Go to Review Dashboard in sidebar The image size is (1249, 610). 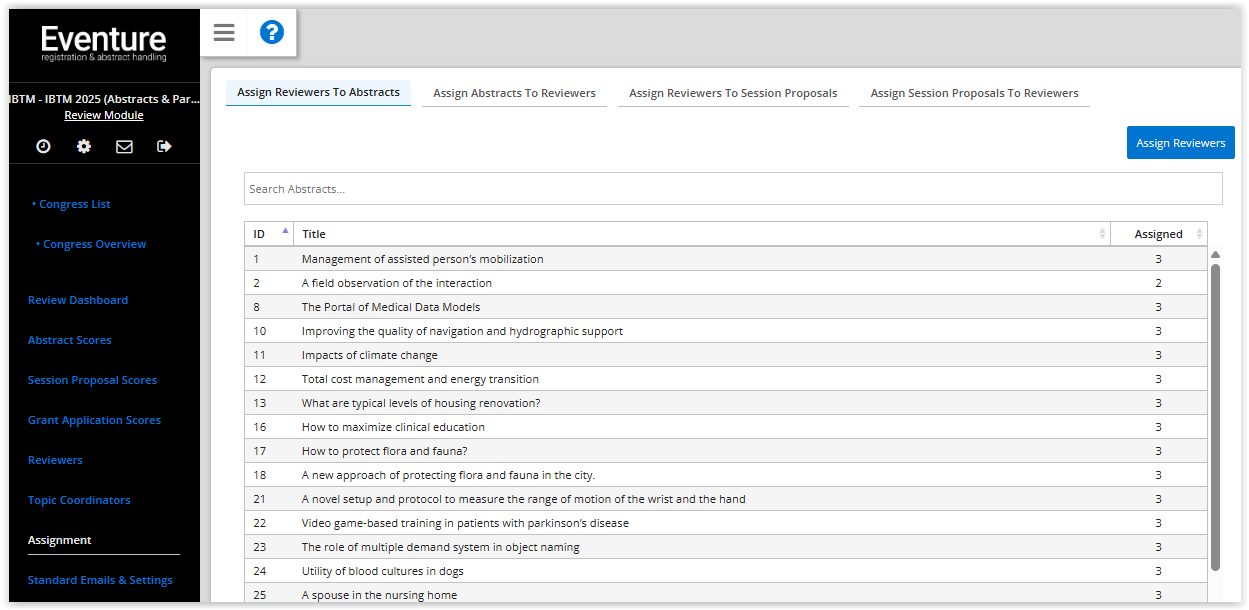pyautogui.click(x=78, y=300)
